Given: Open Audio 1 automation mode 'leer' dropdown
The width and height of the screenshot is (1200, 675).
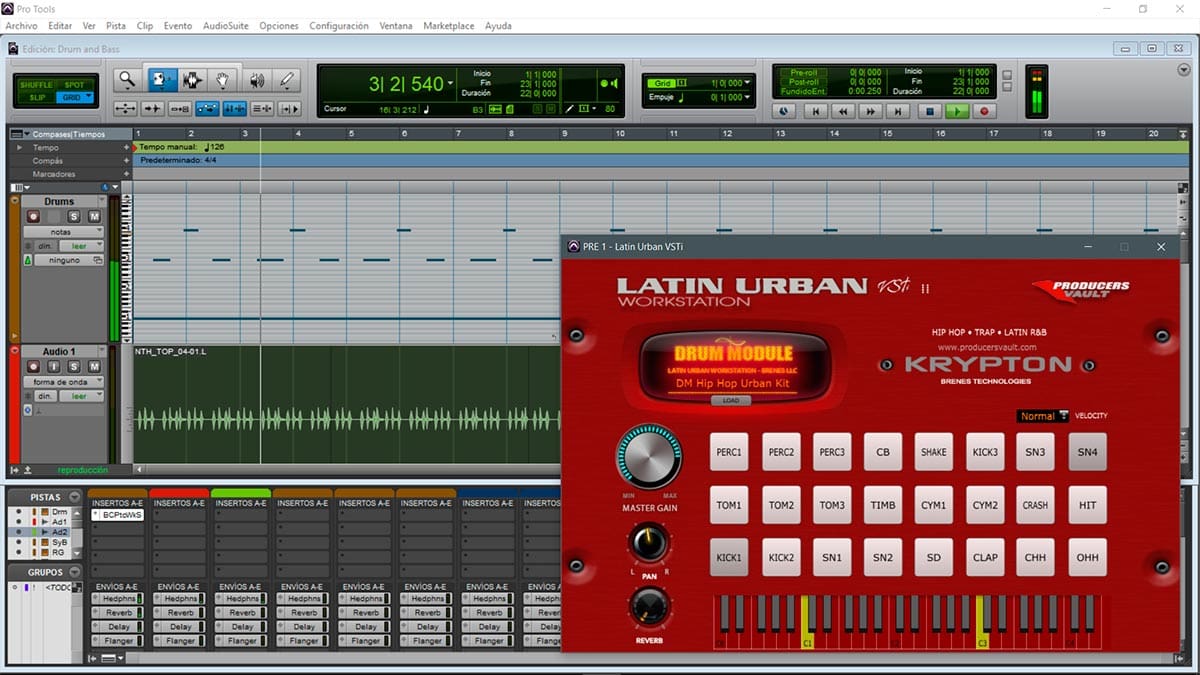Looking at the screenshot, I should (x=81, y=396).
